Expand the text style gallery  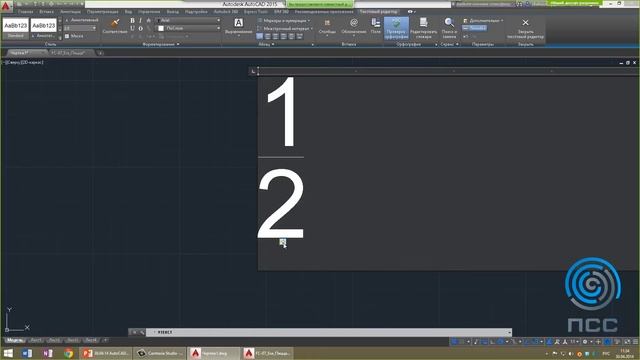60,37
